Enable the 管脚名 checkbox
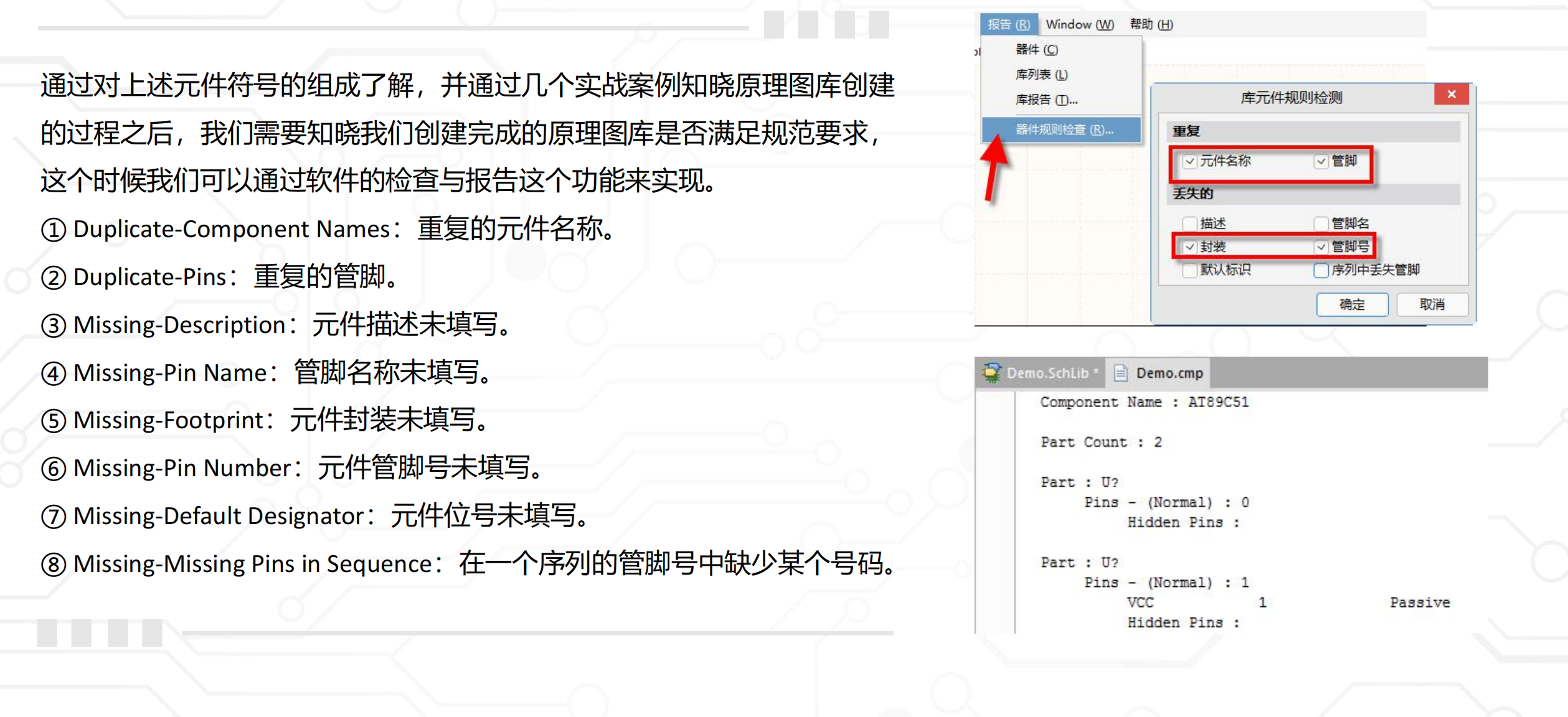Viewport: 1568px width, 717px height. [1321, 223]
